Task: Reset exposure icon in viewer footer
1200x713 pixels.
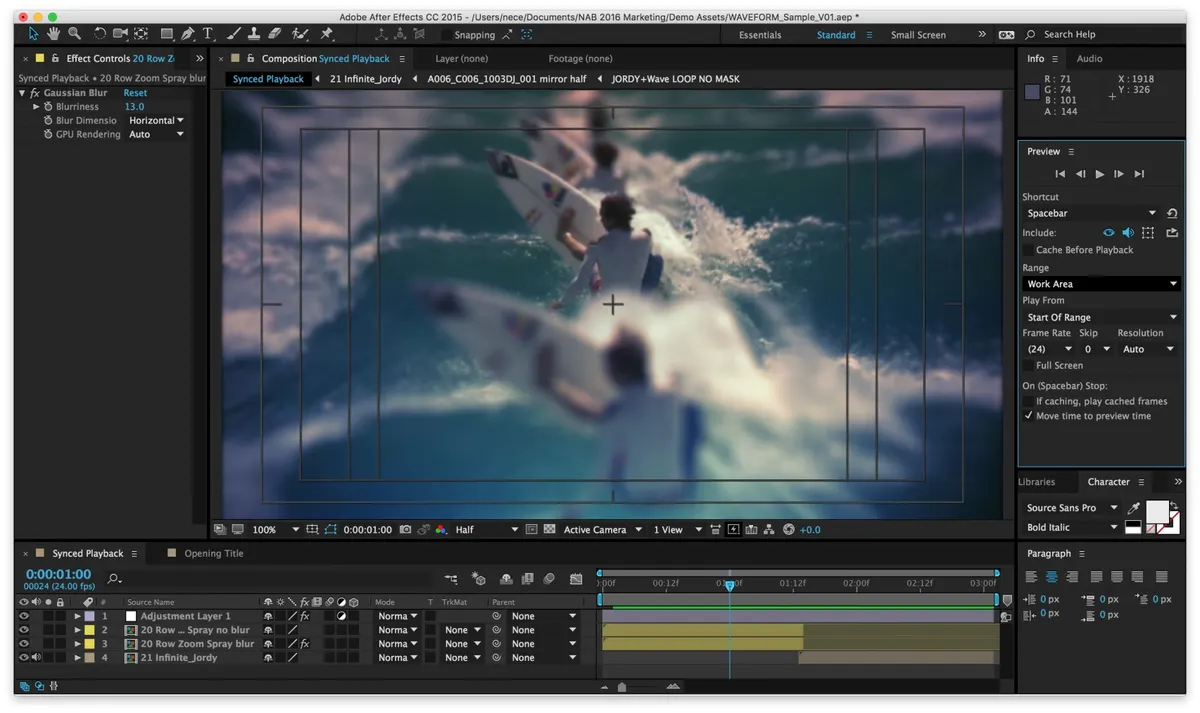Action: (789, 529)
